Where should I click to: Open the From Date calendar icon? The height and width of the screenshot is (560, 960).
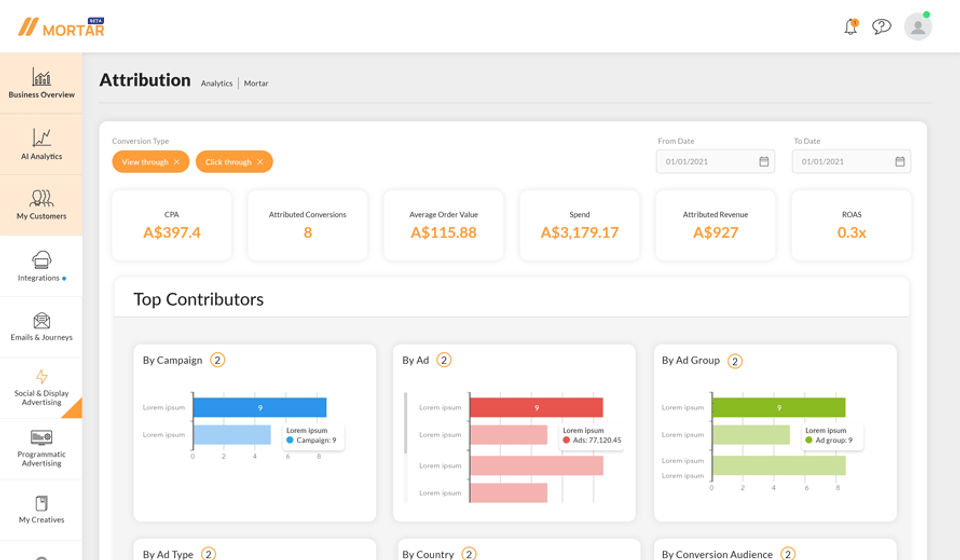763,162
